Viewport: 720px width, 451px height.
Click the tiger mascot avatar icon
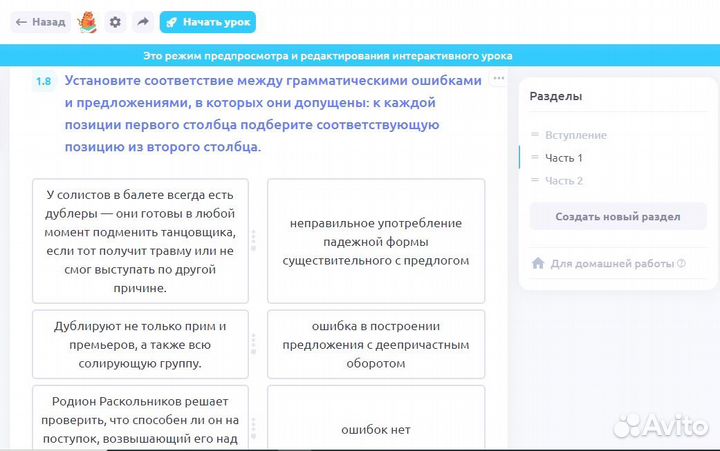click(x=87, y=22)
